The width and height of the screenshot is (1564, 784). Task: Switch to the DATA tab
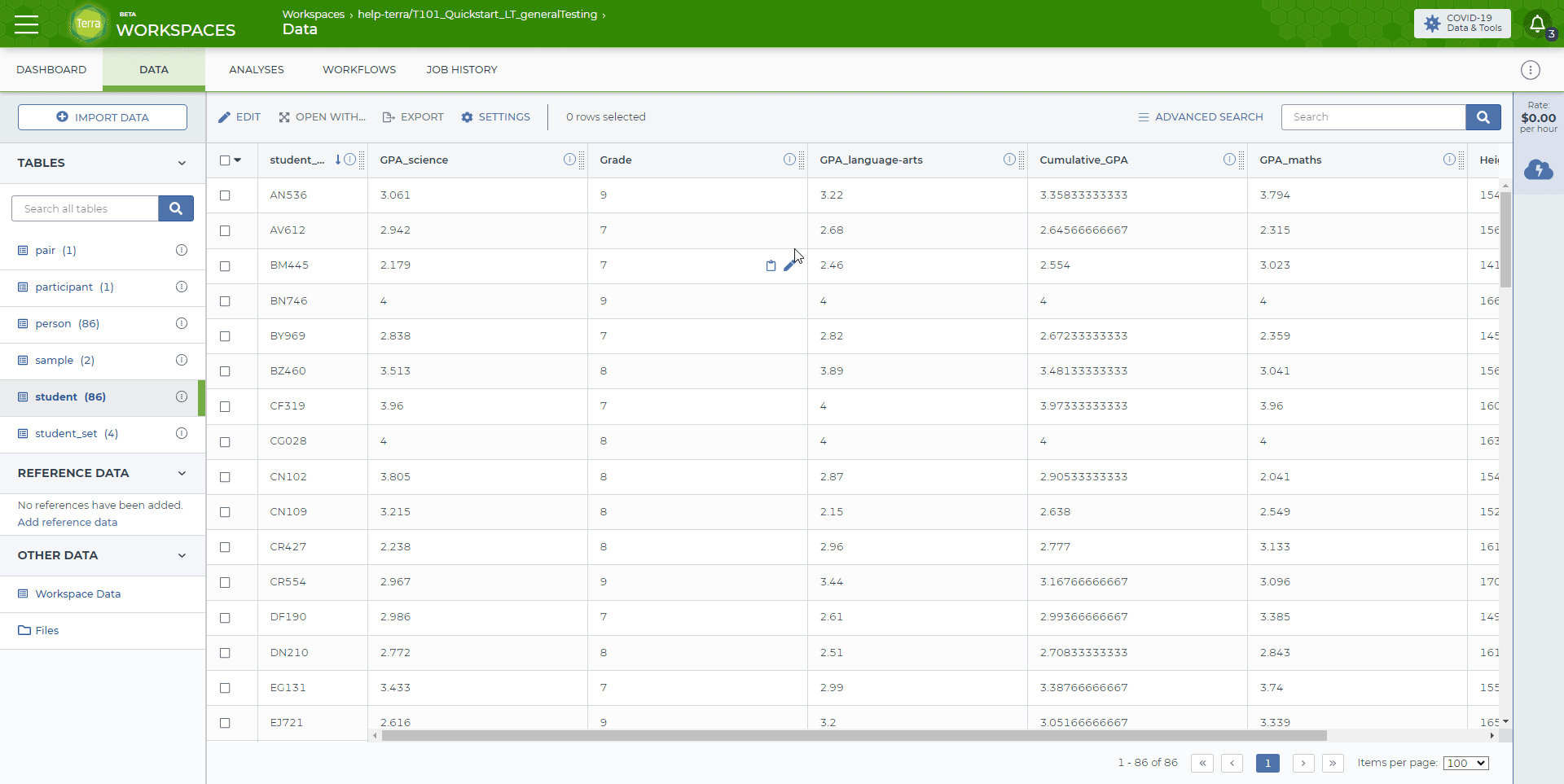click(154, 70)
